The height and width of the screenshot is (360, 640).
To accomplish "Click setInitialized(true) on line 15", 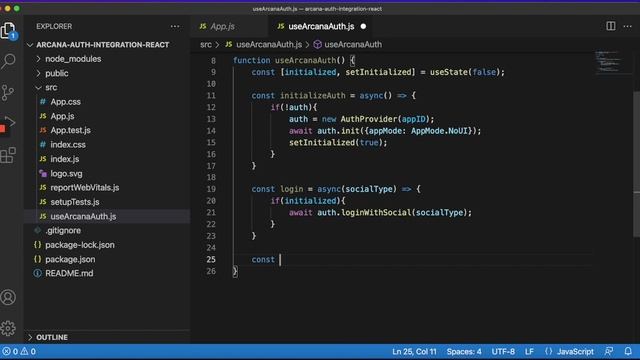I will [338, 143].
